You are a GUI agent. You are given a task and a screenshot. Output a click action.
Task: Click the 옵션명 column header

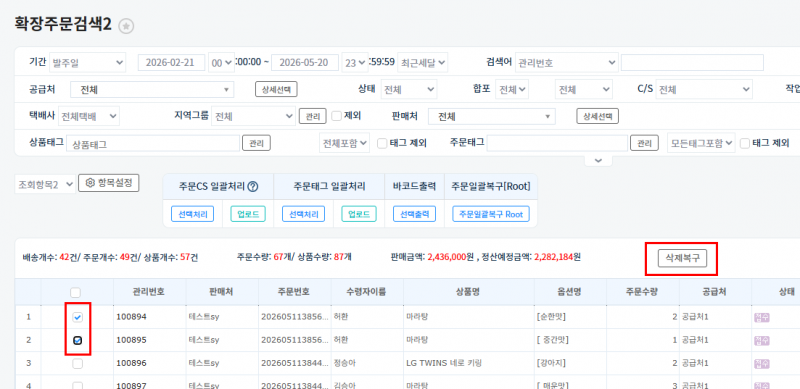point(571,292)
